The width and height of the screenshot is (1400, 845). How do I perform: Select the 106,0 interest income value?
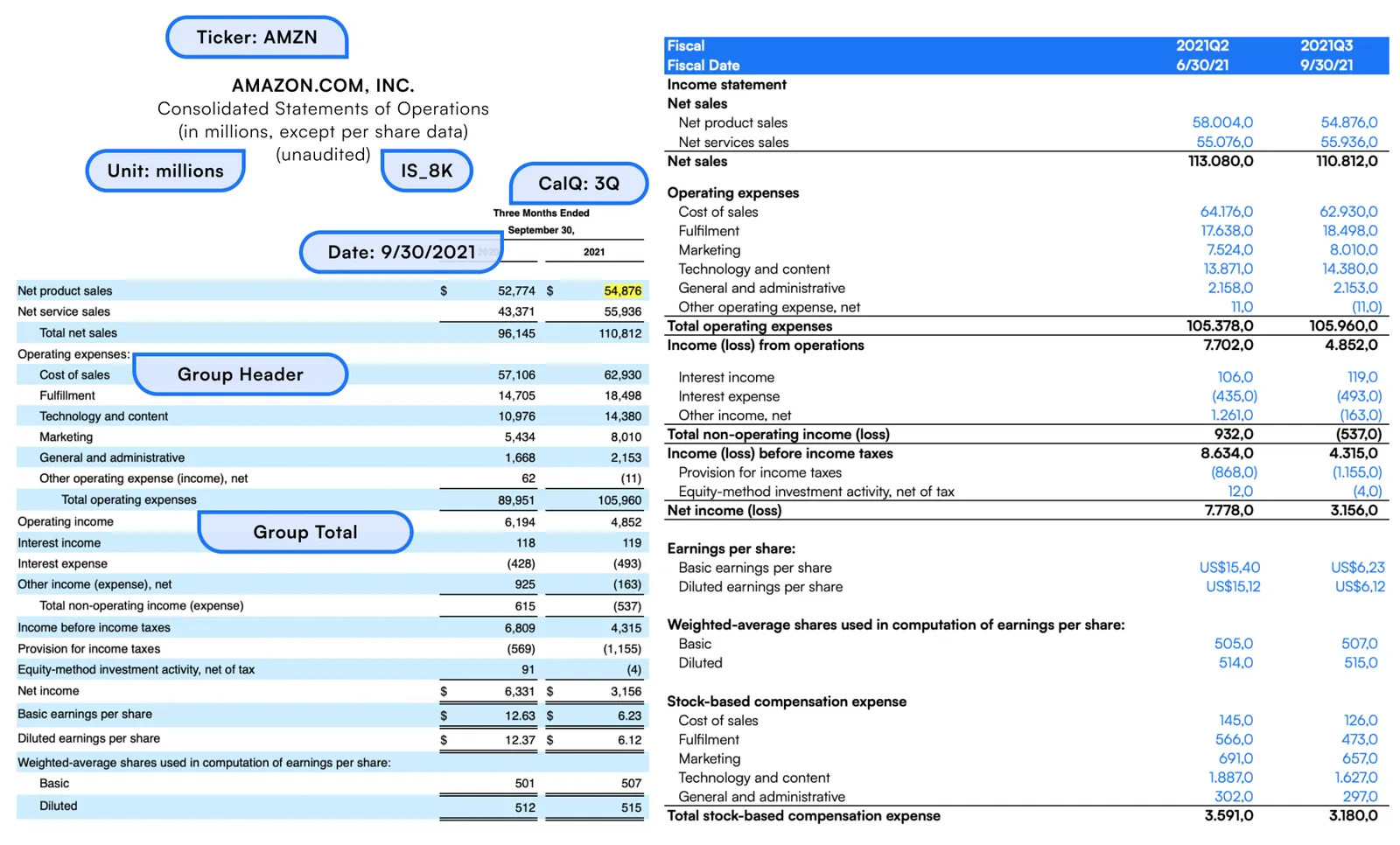pyautogui.click(x=1235, y=377)
